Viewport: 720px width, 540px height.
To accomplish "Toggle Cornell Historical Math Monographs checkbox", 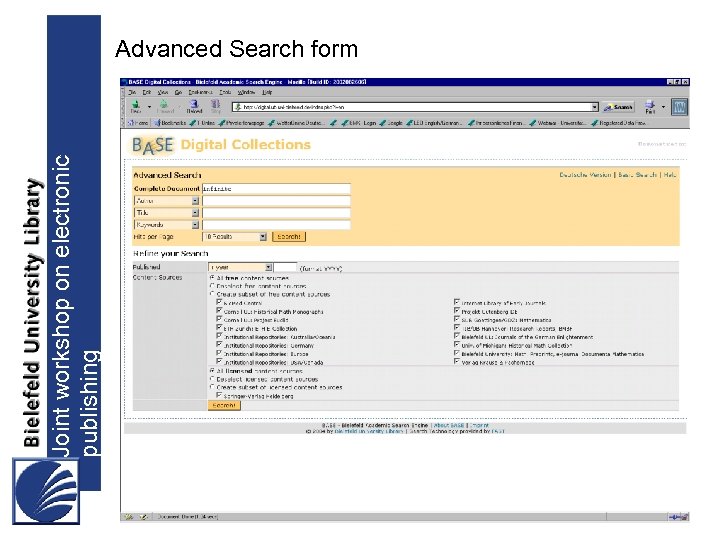I will coord(219,311).
